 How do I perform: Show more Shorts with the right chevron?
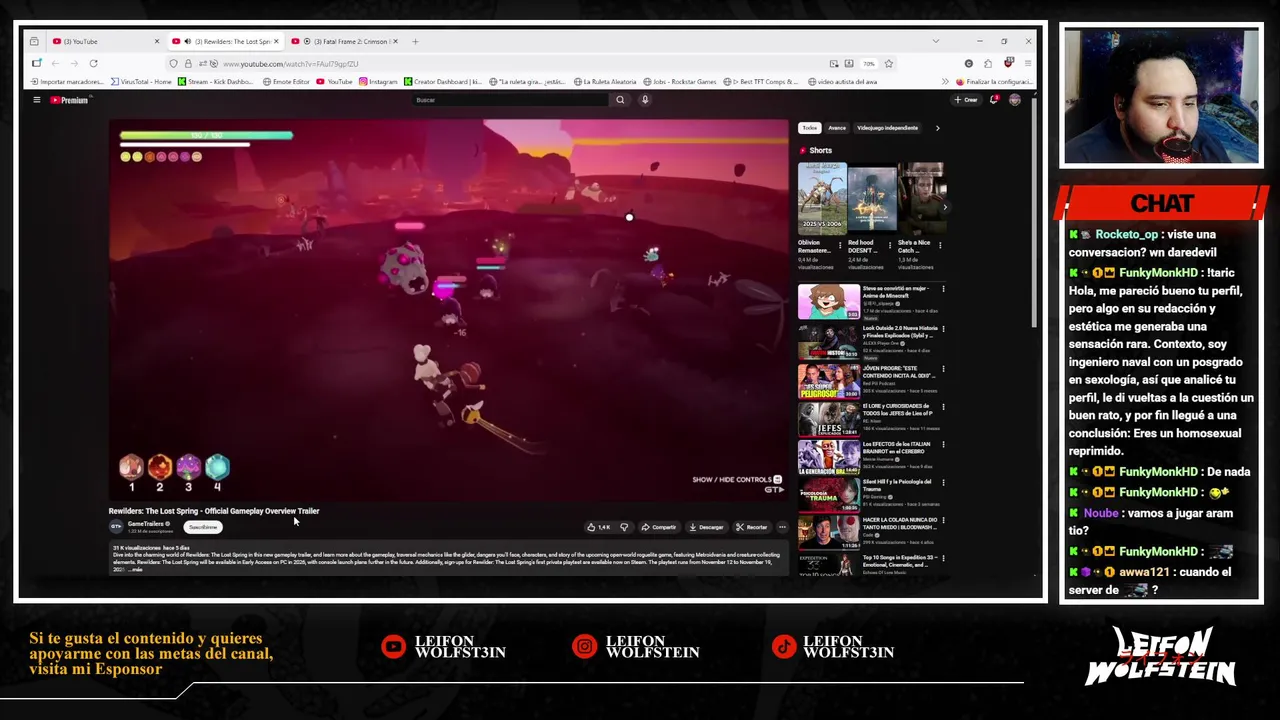tap(945, 207)
